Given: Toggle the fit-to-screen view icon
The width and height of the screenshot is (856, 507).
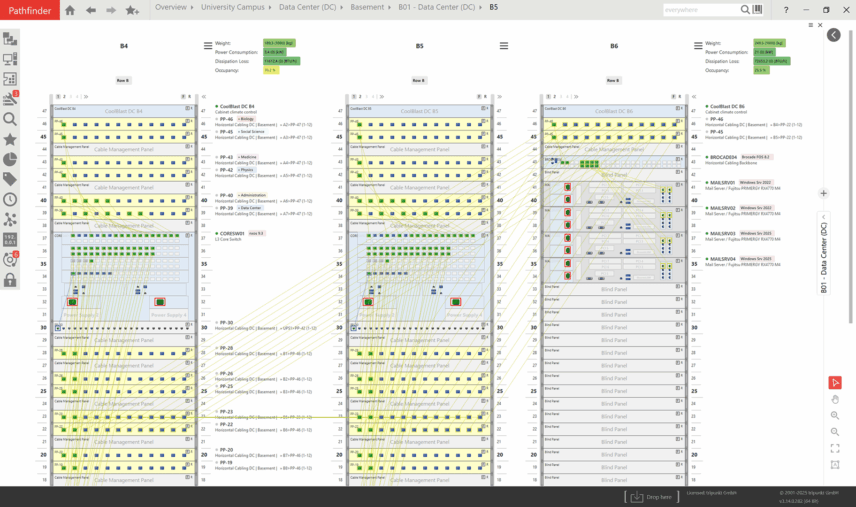Looking at the screenshot, I should tap(835, 448).
